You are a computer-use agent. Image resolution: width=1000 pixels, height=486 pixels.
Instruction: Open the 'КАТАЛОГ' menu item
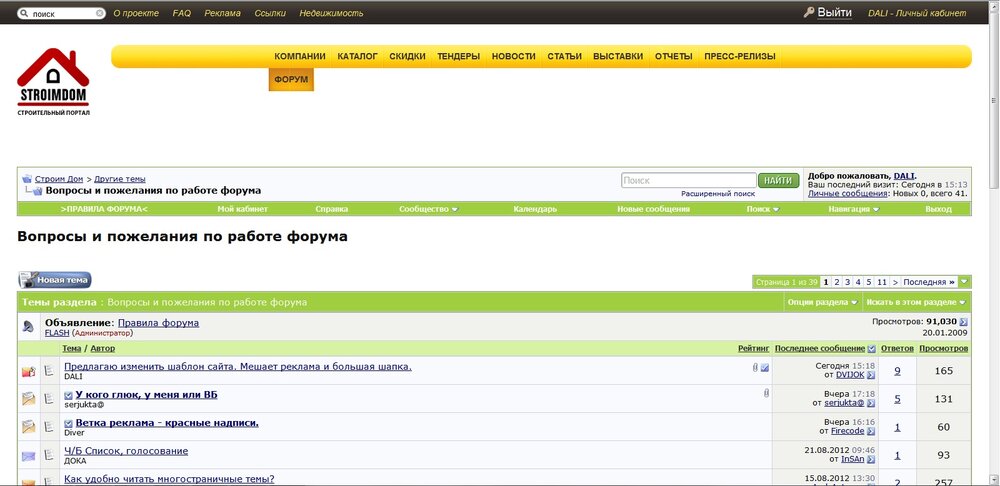[x=357, y=57]
